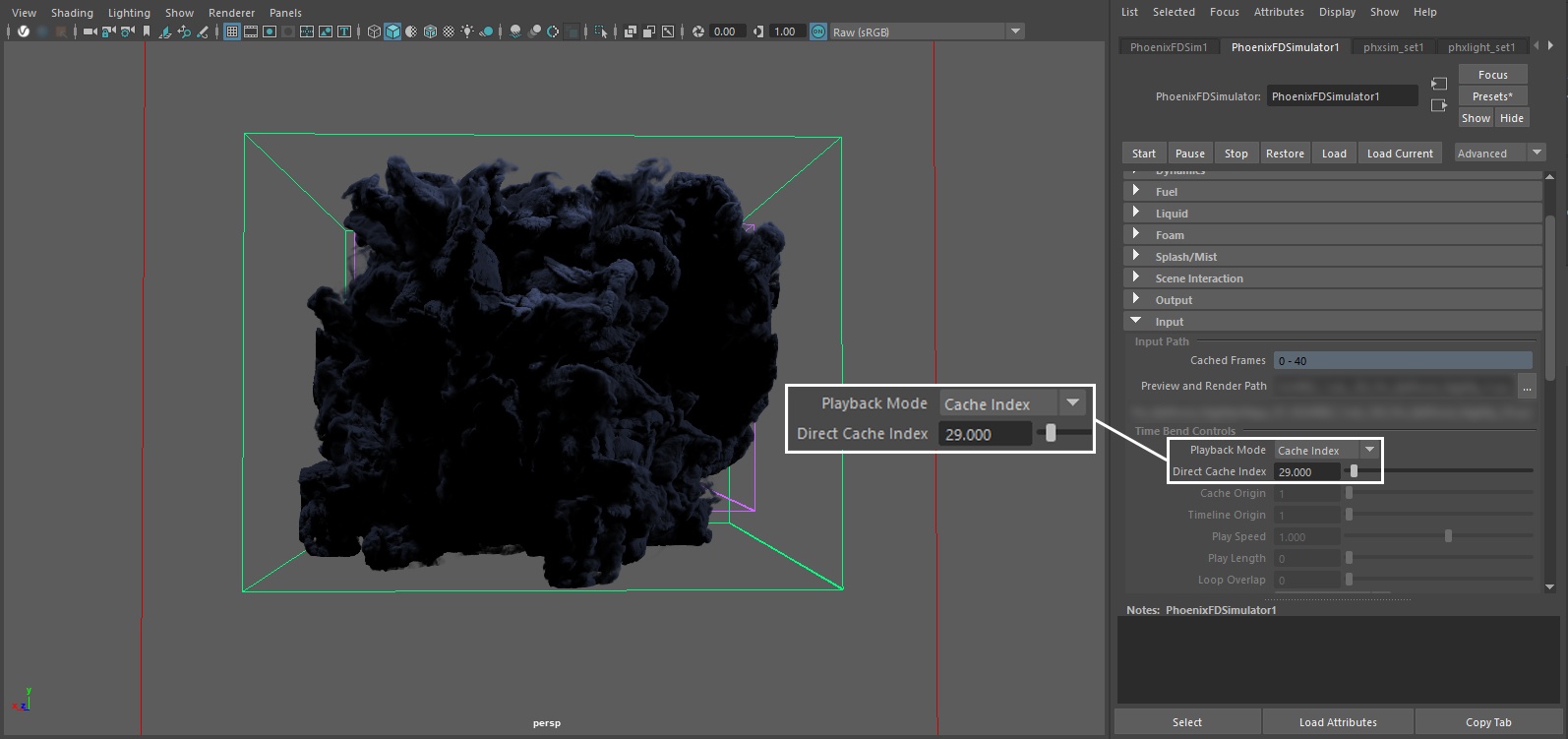
Task: Click the V-Ray logo icon in viewport toolbar
Action: coord(23,31)
